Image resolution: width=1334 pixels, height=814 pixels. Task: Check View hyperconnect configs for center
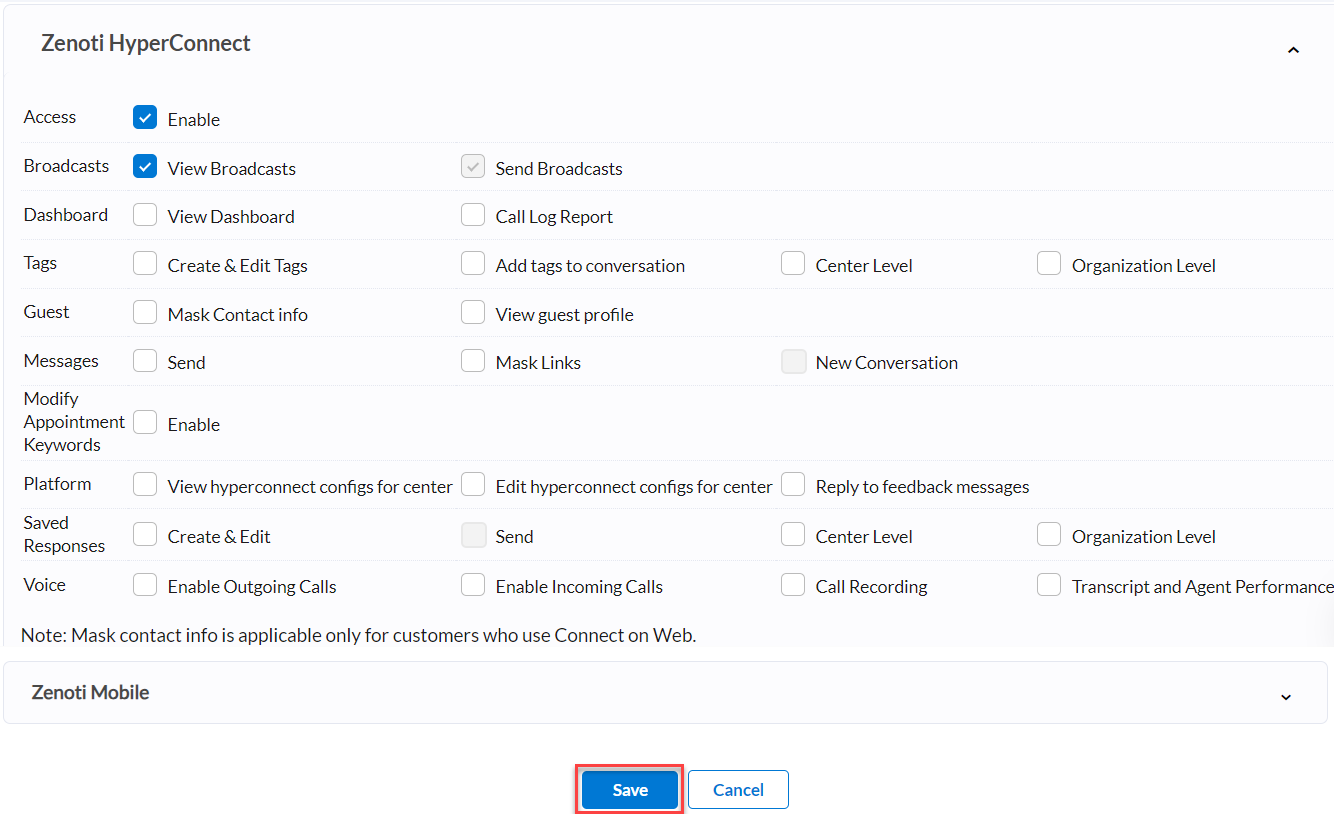pos(145,485)
